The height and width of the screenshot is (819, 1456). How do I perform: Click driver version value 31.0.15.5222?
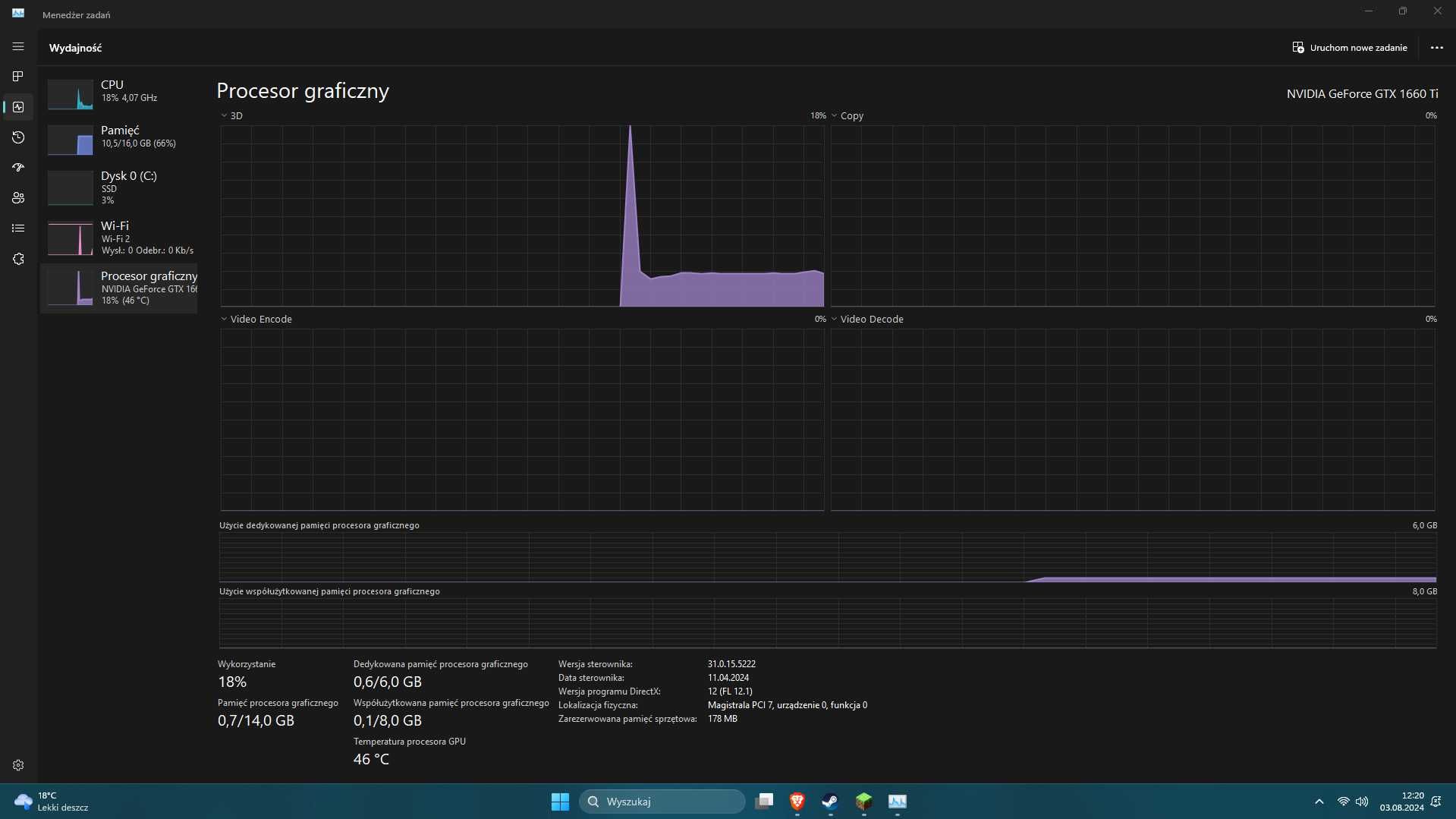point(731,664)
